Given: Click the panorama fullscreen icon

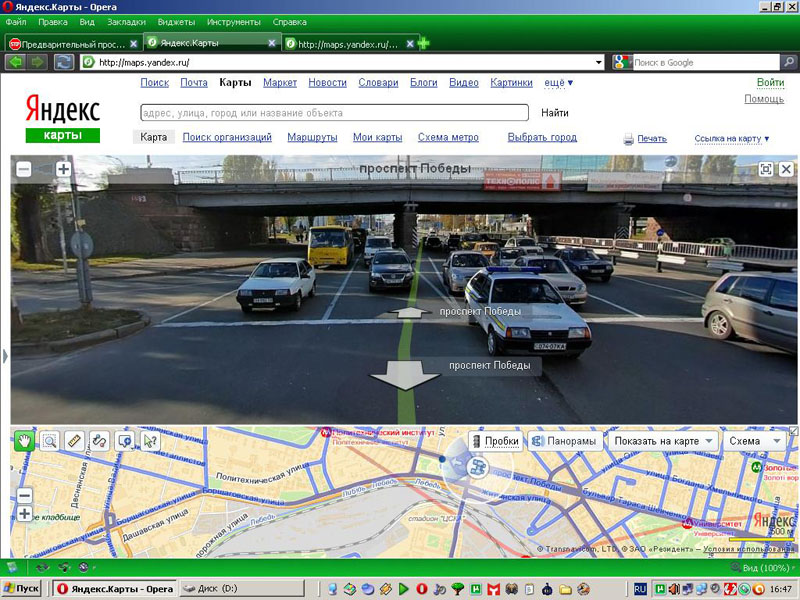Looking at the screenshot, I should (x=765, y=170).
